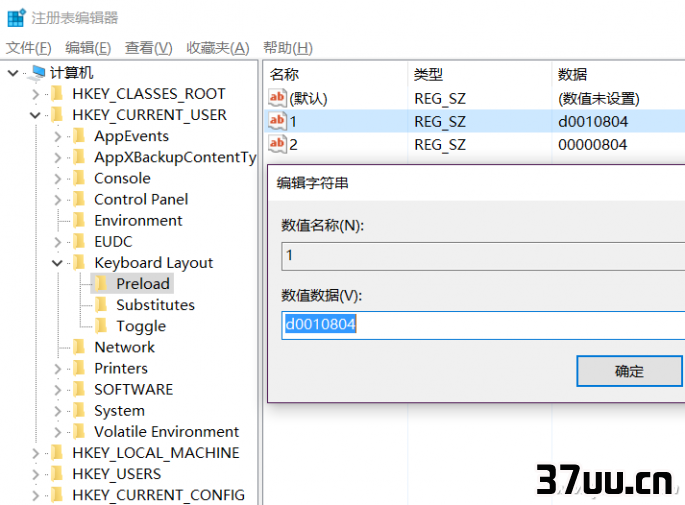Click the Registry Editor app icon in title bar
This screenshot has width=685, height=505.
pyautogui.click(x=17, y=18)
